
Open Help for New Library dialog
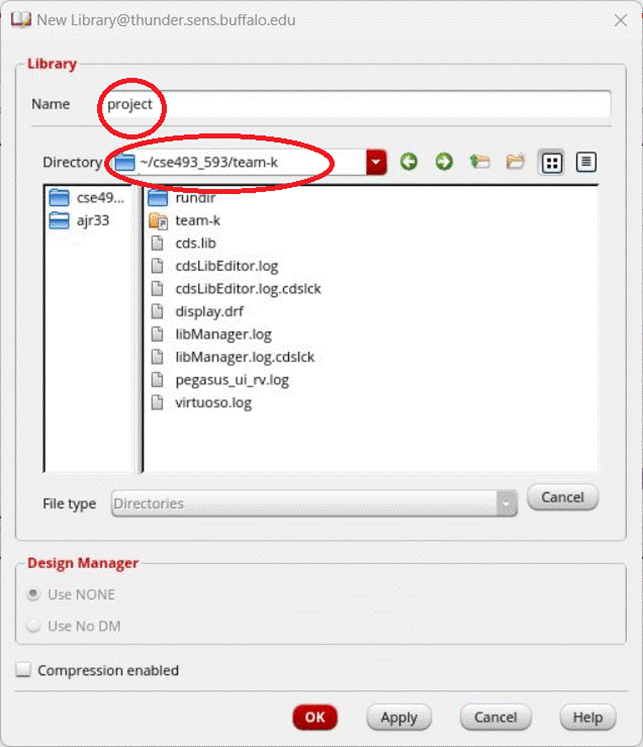[x=588, y=717]
